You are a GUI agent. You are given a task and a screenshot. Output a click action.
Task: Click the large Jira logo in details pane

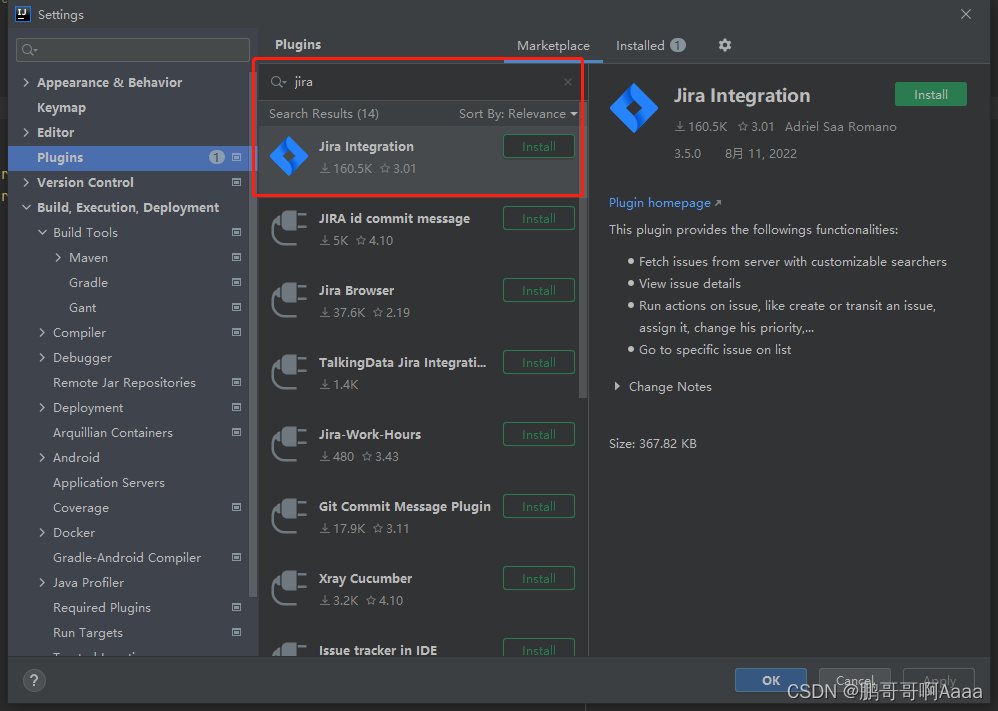point(634,108)
